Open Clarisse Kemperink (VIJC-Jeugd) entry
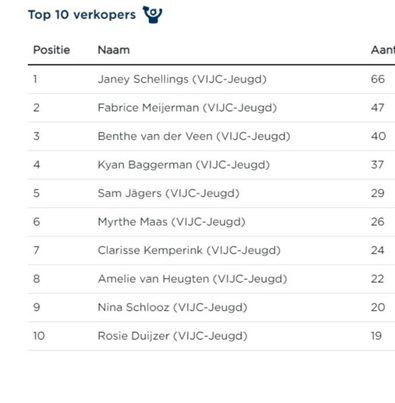This screenshot has height=403, width=395. point(189,250)
